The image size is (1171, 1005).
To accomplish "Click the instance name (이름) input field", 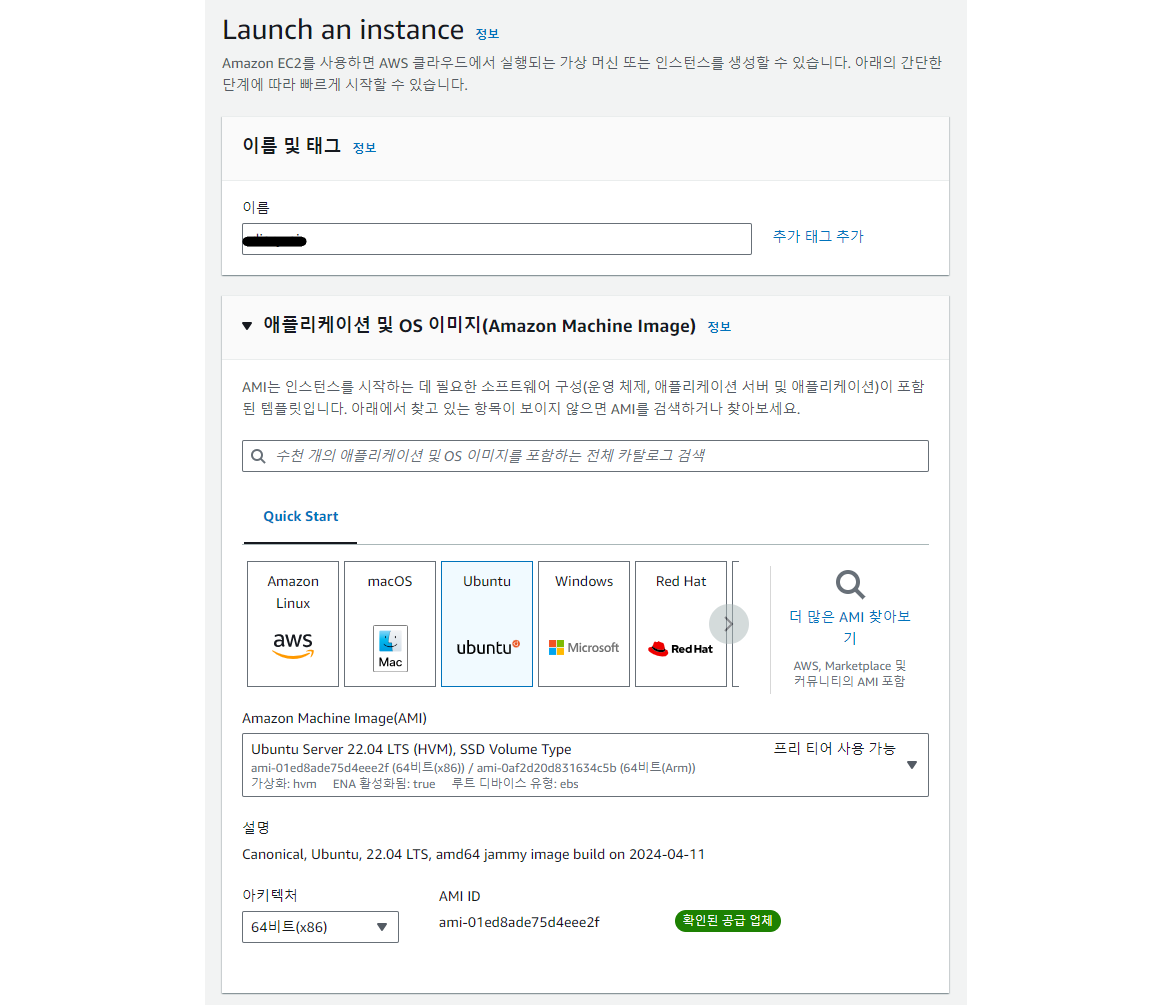I will 497,239.
